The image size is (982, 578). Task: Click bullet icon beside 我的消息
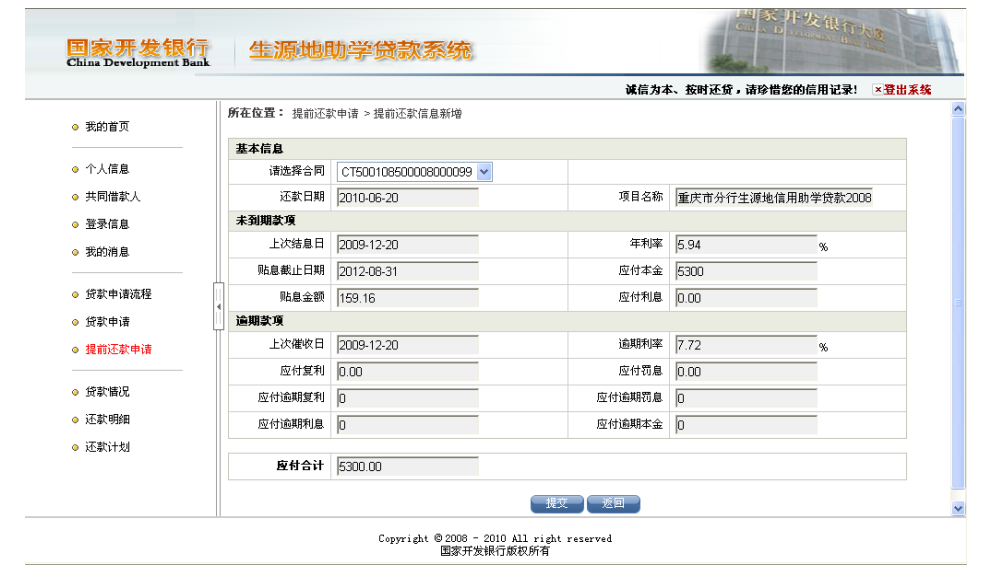point(75,252)
